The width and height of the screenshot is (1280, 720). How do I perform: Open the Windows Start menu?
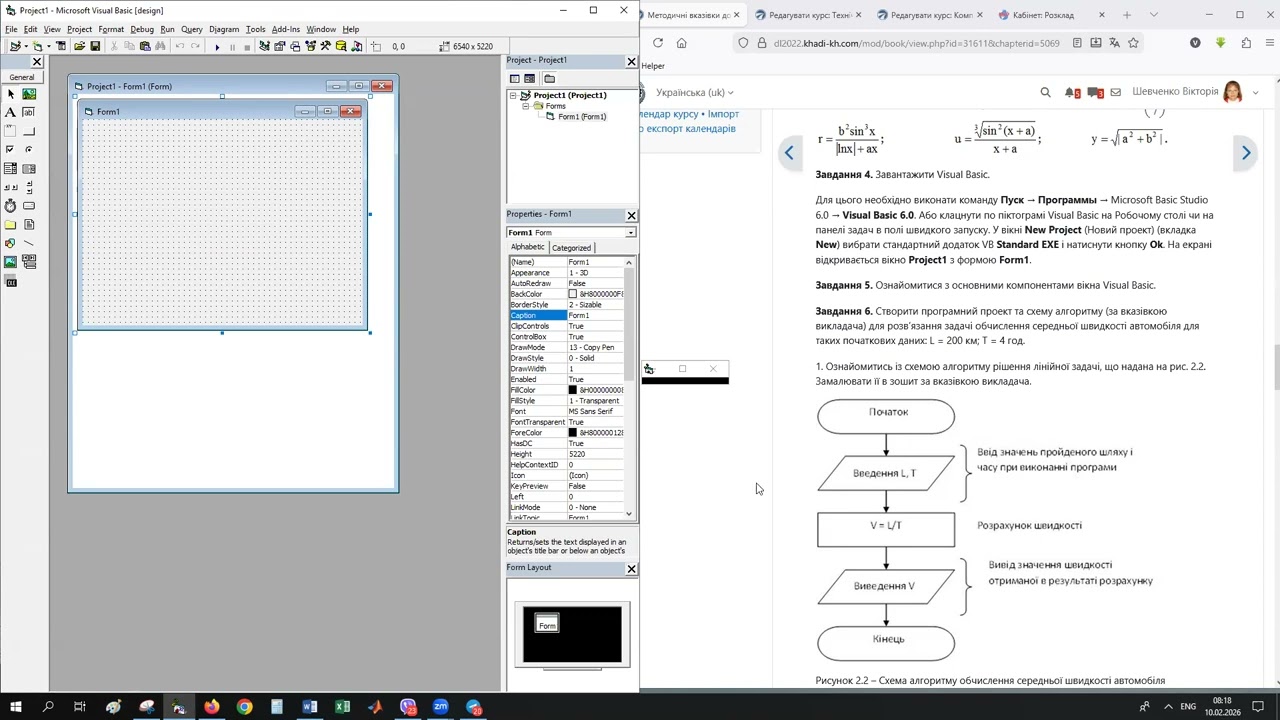point(15,707)
